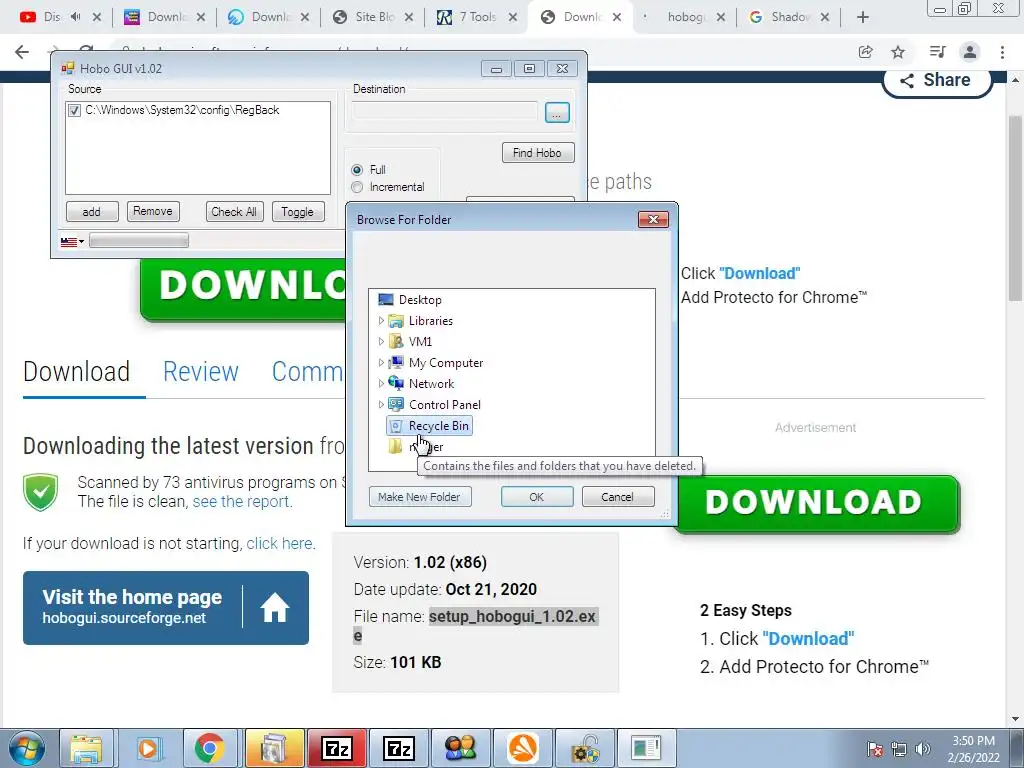Click the Share button on webpage
Image resolution: width=1024 pixels, height=768 pixels.
[x=937, y=80]
